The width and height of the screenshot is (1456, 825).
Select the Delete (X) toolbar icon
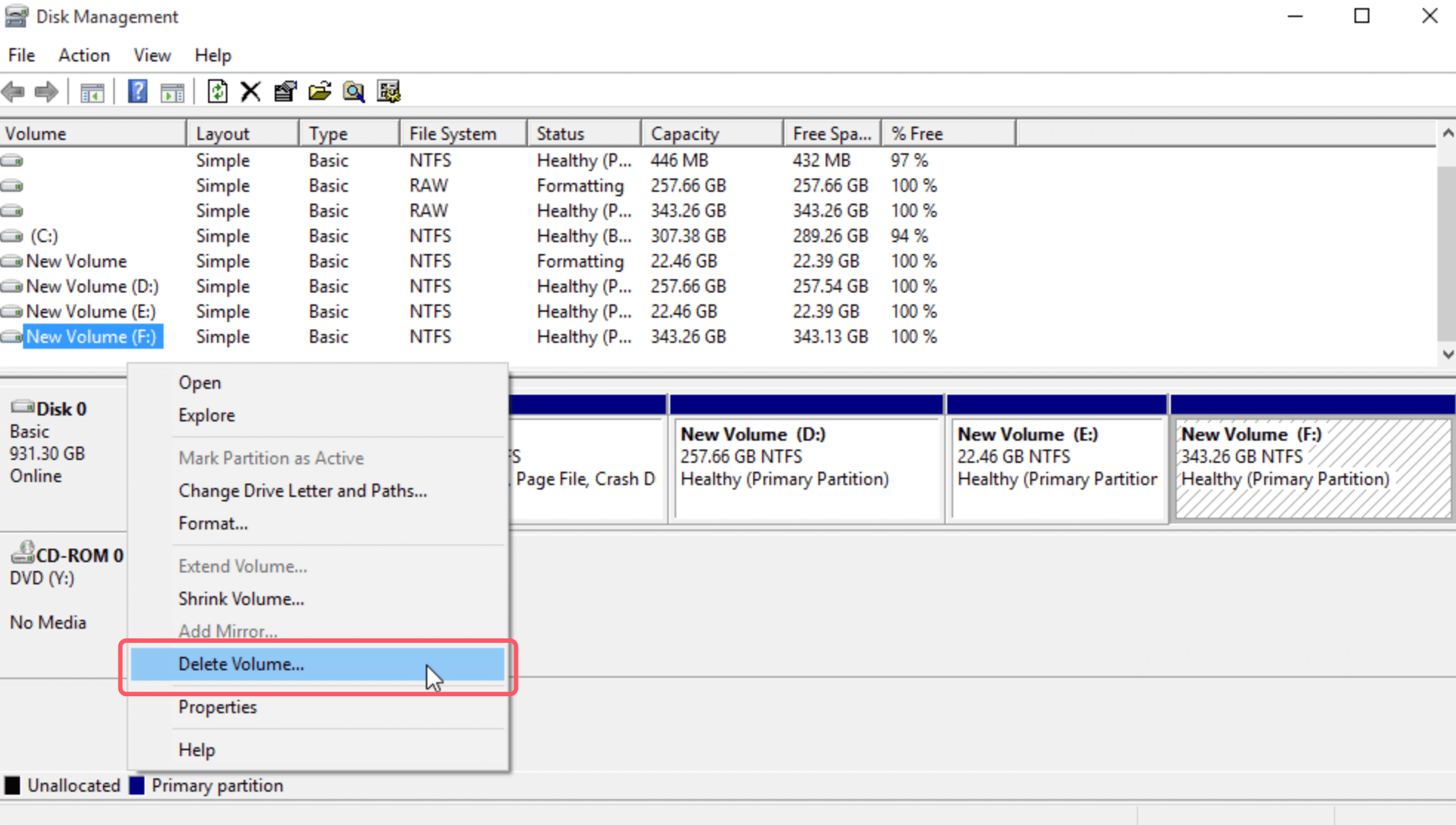tap(250, 91)
